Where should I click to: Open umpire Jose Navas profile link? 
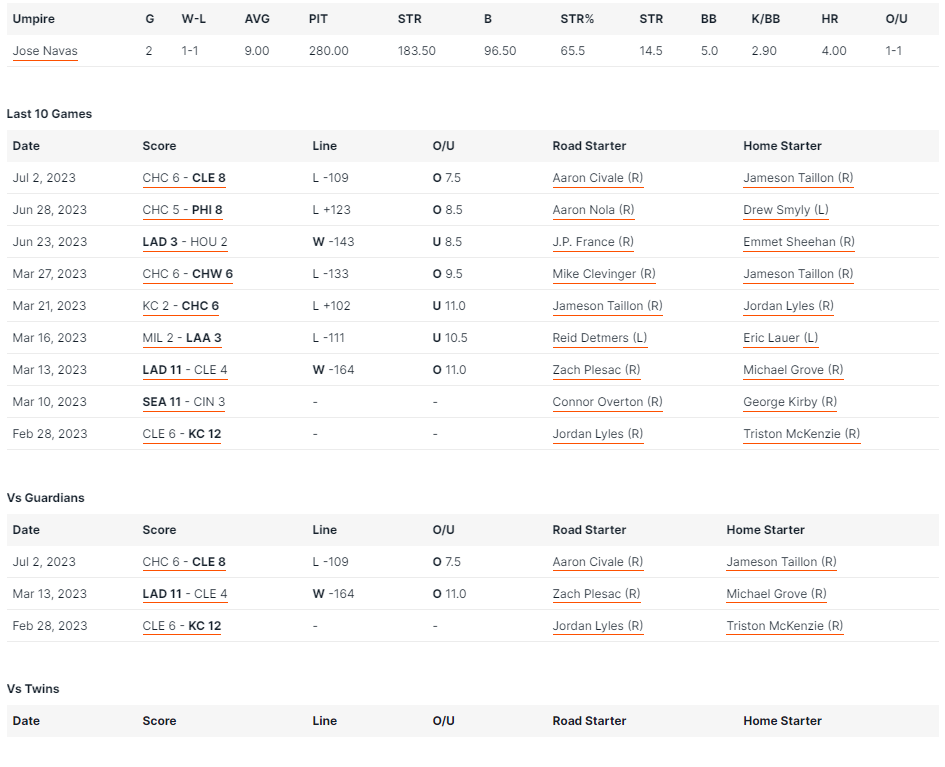click(45, 51)
